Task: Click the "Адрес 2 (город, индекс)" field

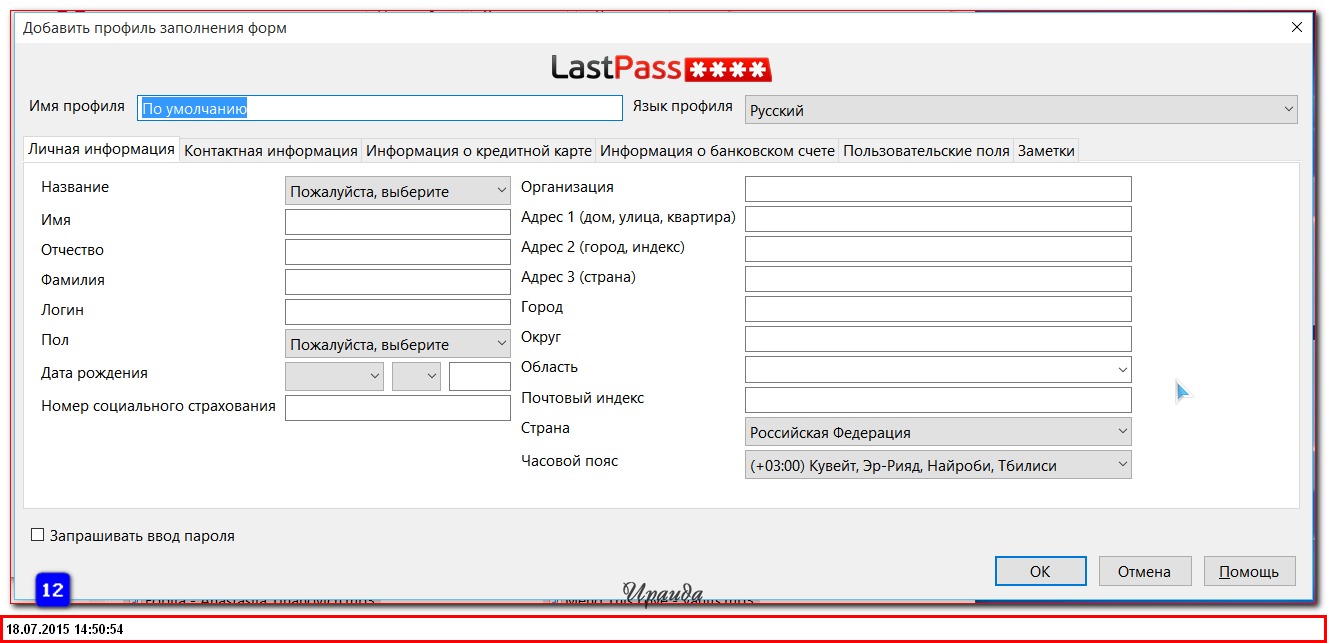Action: (938, 249)
